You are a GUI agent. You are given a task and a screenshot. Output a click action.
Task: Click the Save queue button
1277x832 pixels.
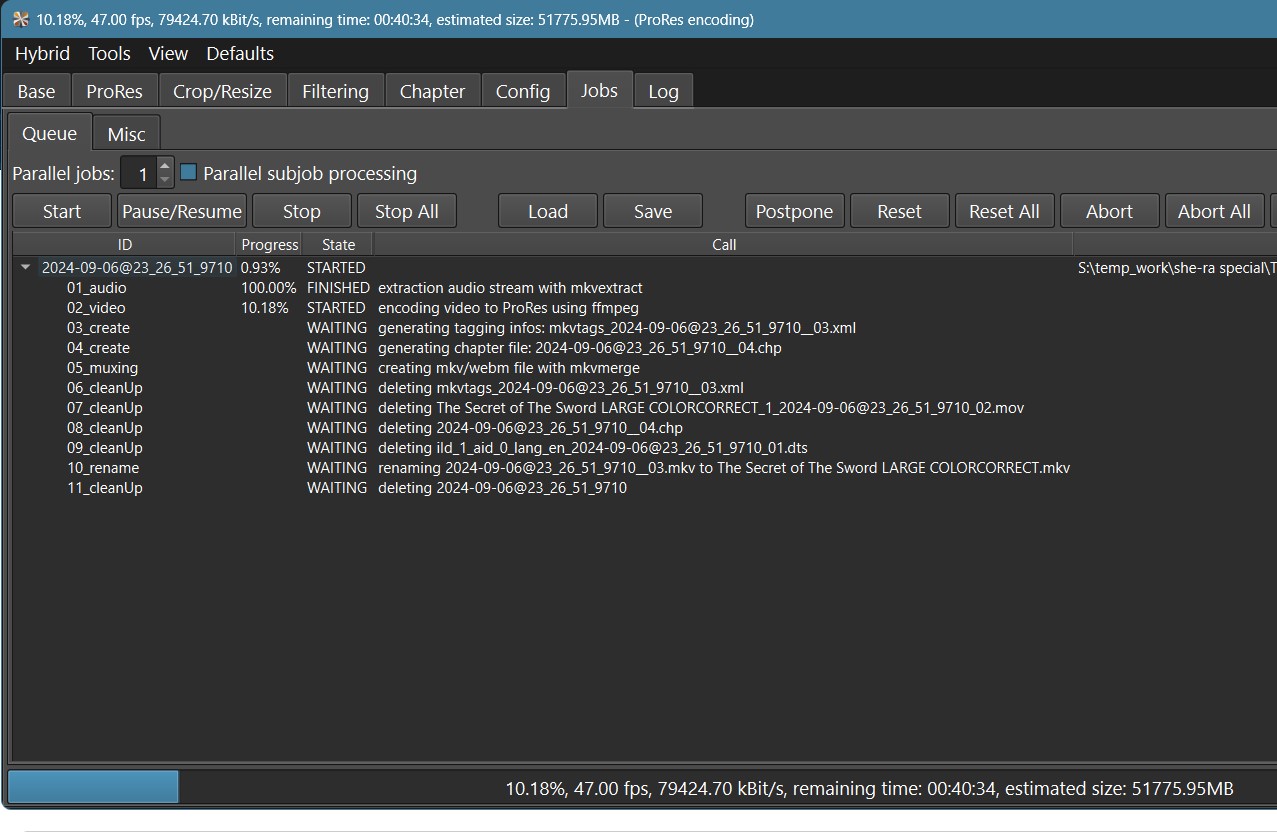tap(652, 211)
